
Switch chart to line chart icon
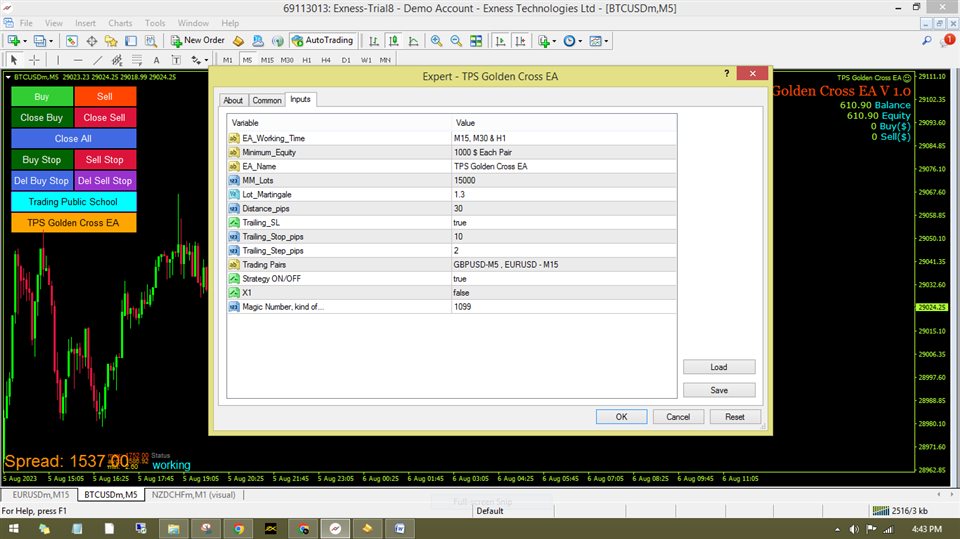[x=414, y=41]
